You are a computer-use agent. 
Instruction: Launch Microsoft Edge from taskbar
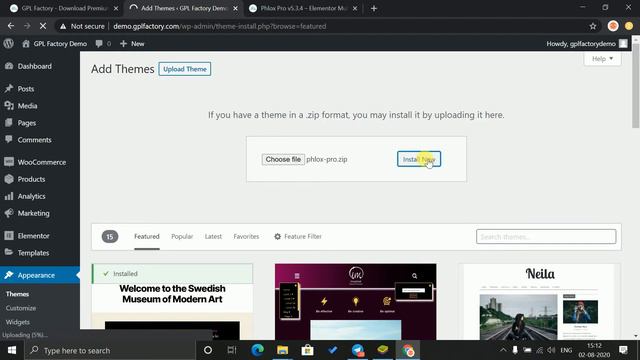[258, 350]
